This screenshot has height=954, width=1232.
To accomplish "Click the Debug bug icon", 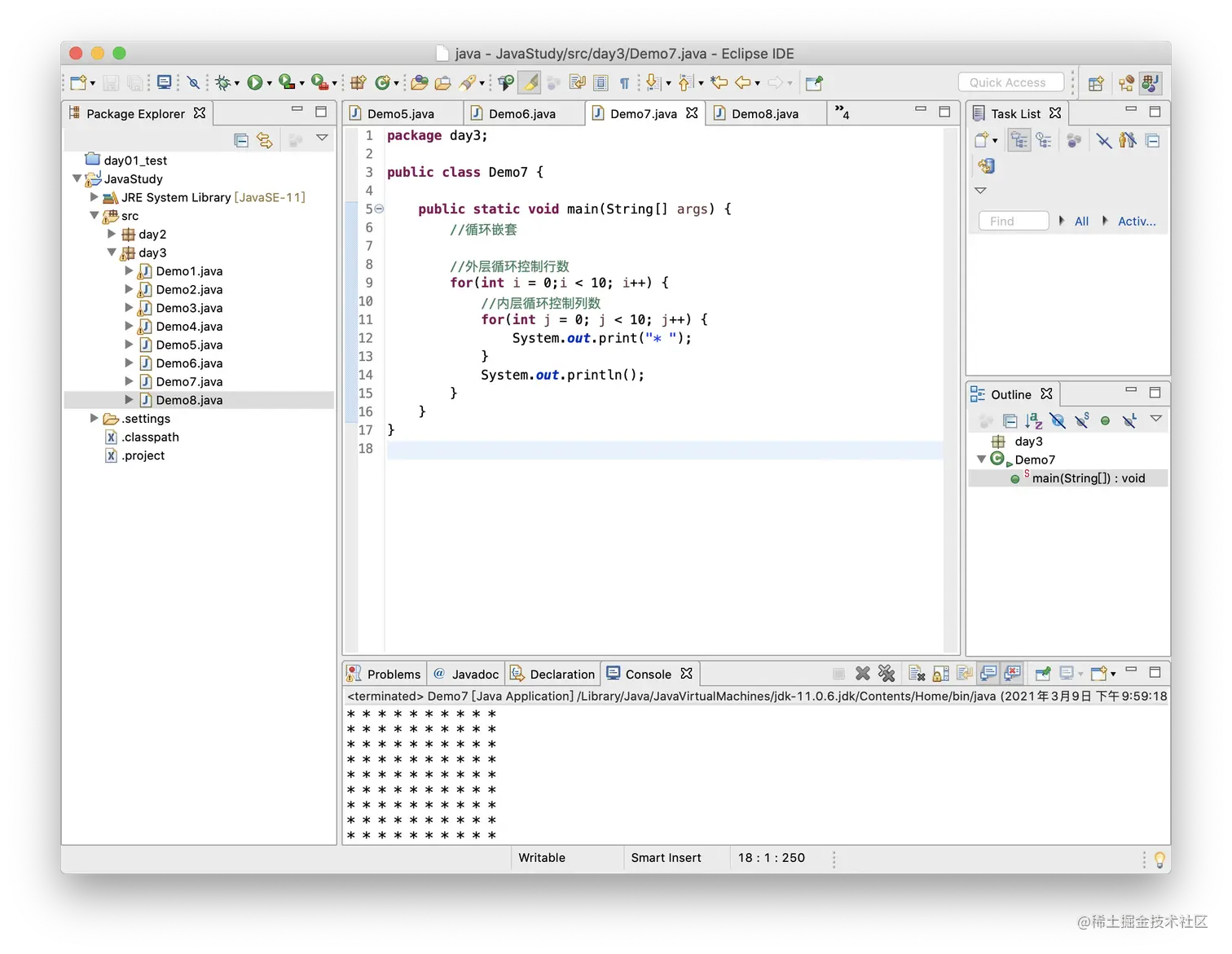I will tap(222, 82).
